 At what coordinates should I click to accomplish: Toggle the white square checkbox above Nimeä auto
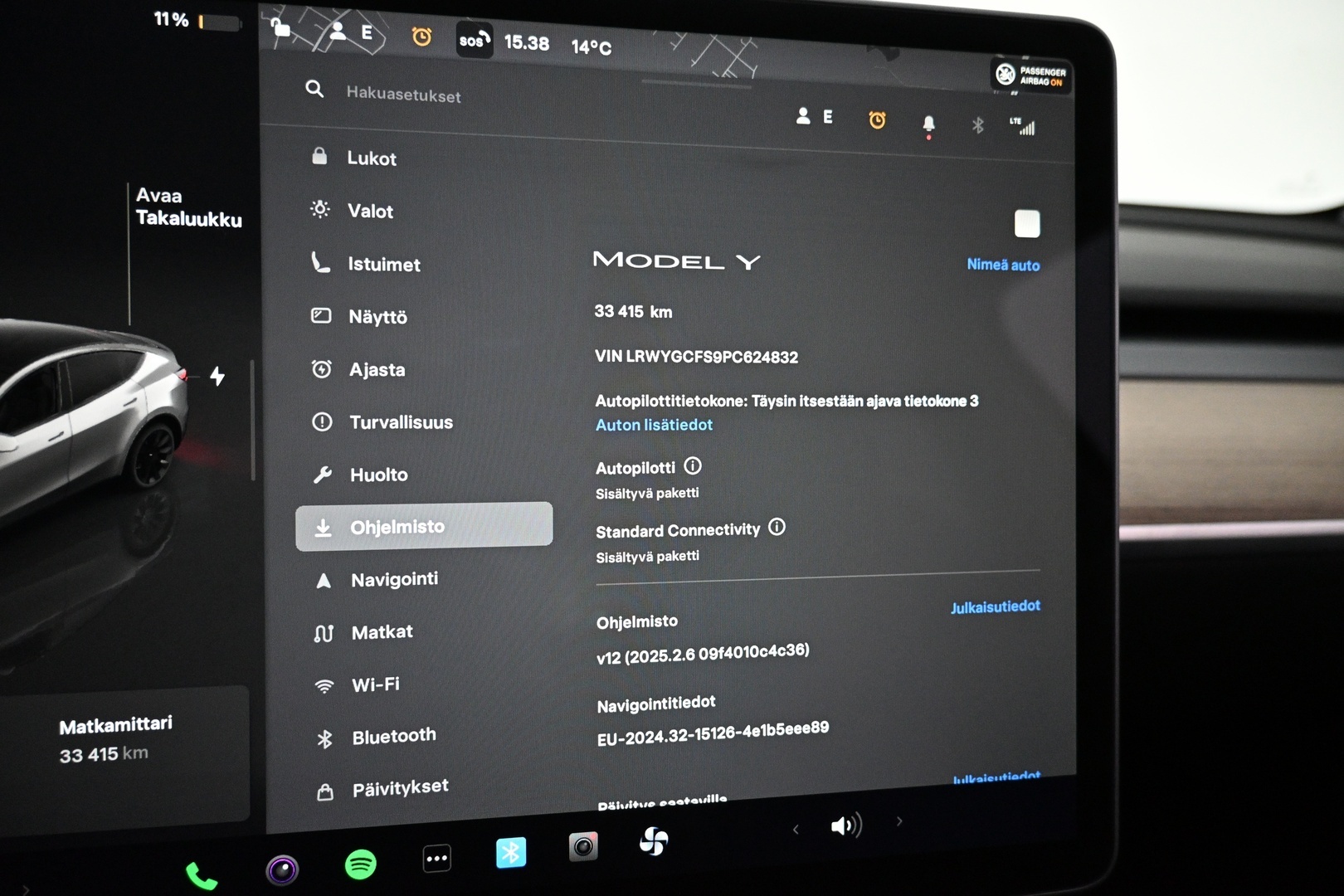point(1027,224)
